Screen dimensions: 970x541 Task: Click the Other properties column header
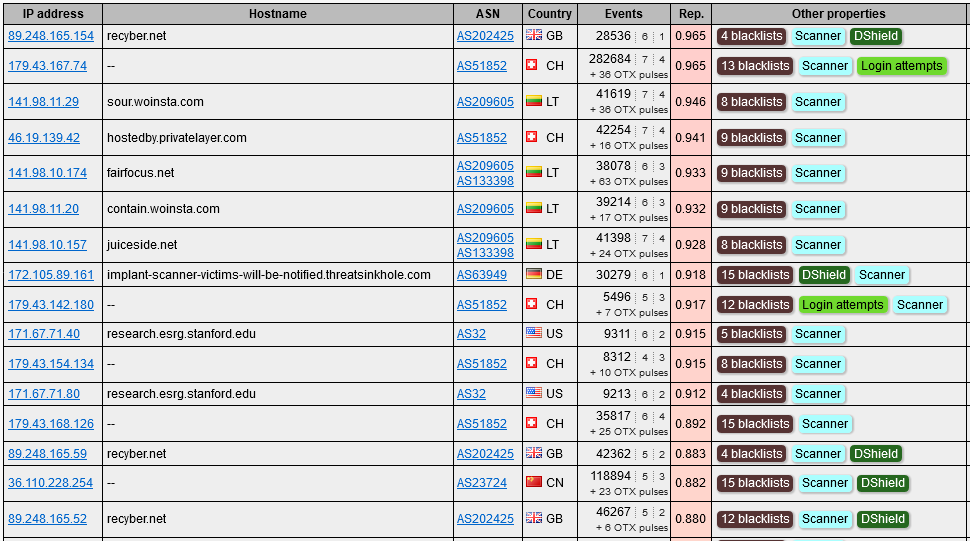click(x=838, y=14)
